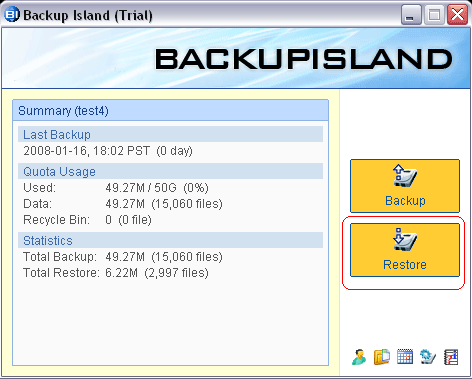Viewport: 472px width, 379px height.
Task: Select the Data row value "49.27M (15,060 files)"
Action: point(164,204)
